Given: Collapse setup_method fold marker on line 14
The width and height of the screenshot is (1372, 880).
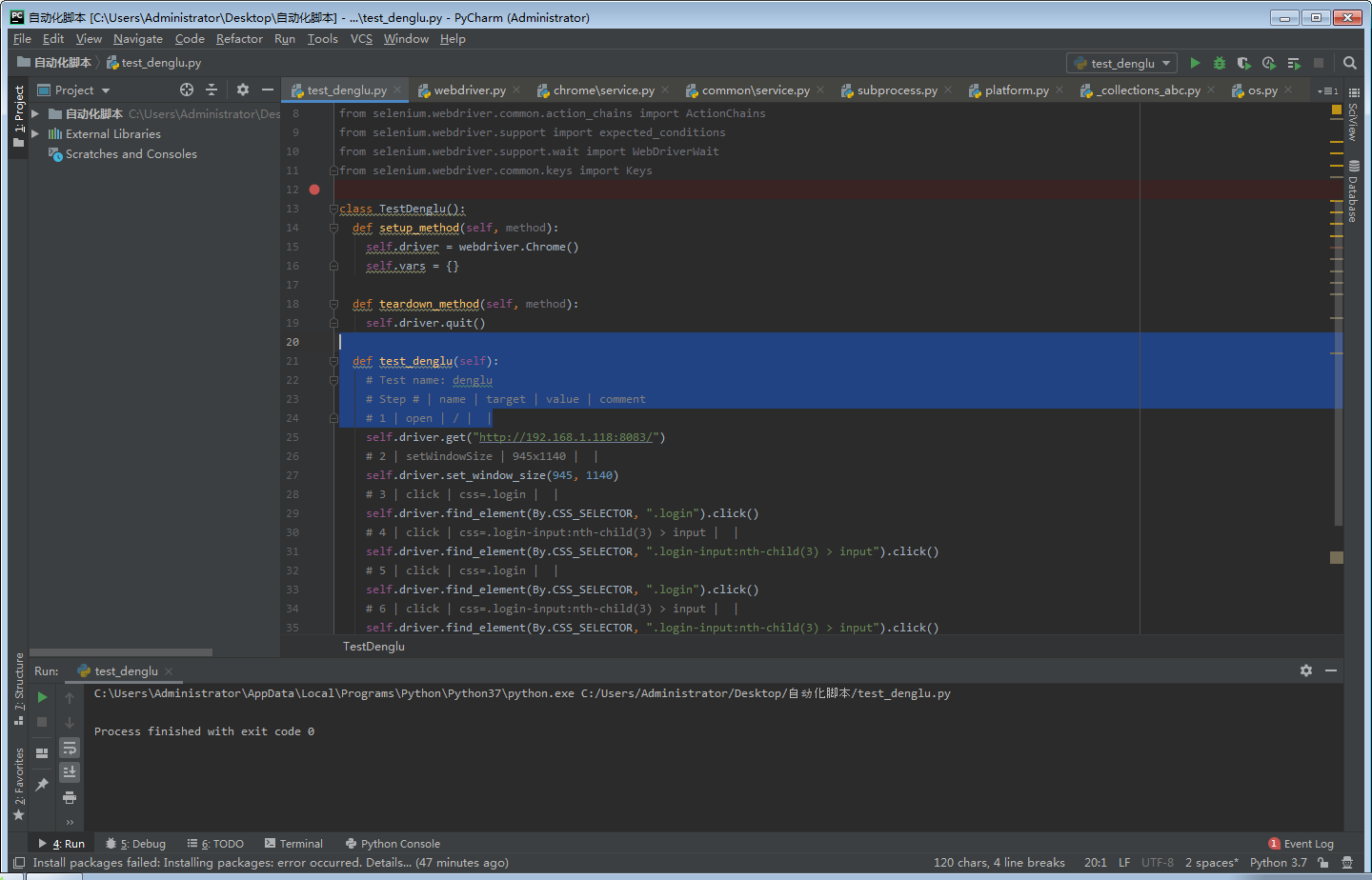Looking at the screenshot, I should (333, 228).
